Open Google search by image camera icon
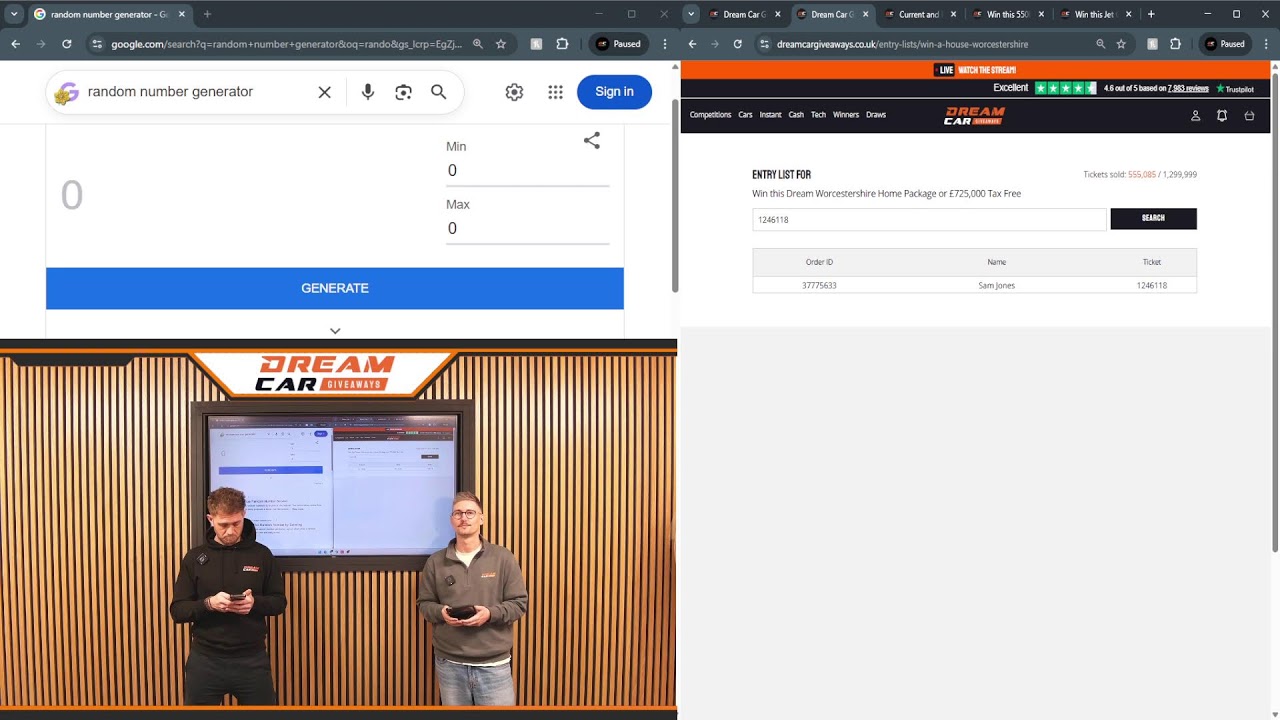1280x720 pixels. point(403,92)
